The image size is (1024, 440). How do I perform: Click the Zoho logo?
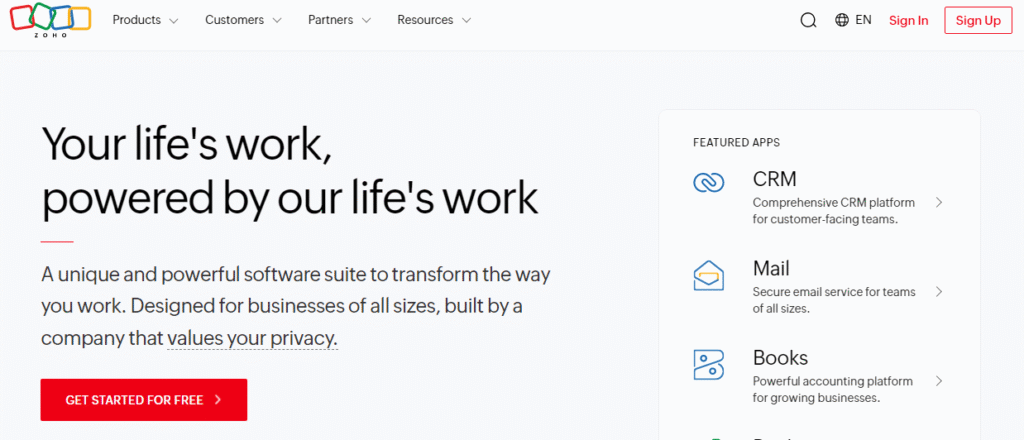pyautogui.click(x=50, y=20)
